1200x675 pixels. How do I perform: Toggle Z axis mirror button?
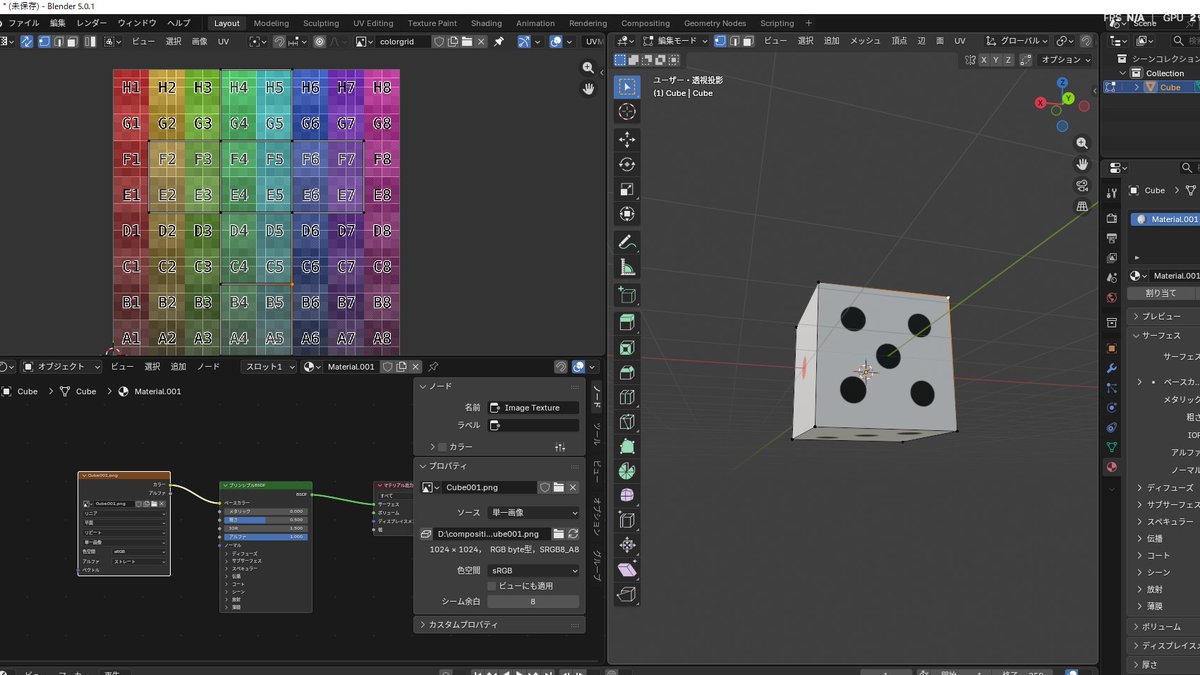tap(1007, 60)
